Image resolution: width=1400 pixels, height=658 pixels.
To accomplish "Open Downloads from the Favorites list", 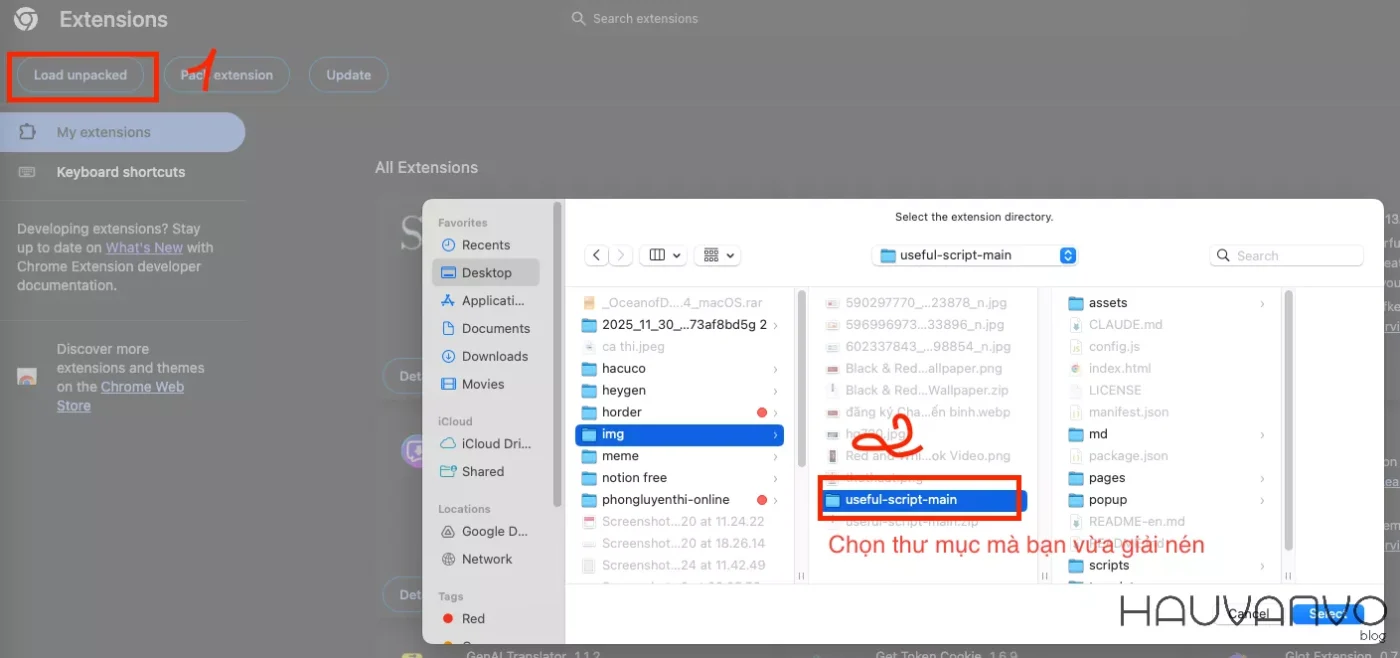I will [486, 356].
